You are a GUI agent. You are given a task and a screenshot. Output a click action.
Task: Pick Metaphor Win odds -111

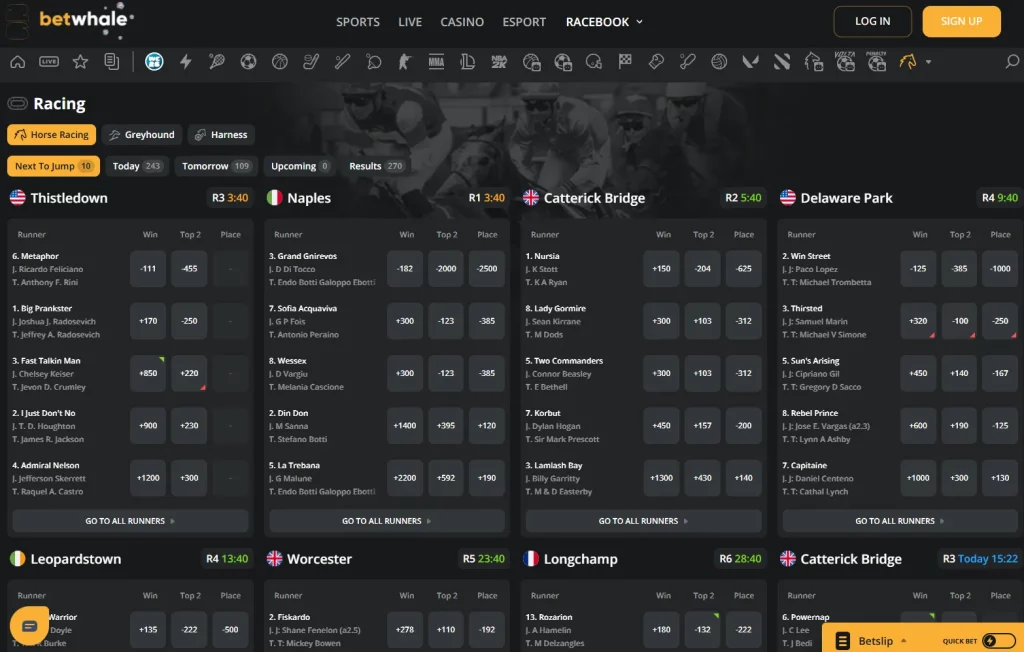click(148, 269)
